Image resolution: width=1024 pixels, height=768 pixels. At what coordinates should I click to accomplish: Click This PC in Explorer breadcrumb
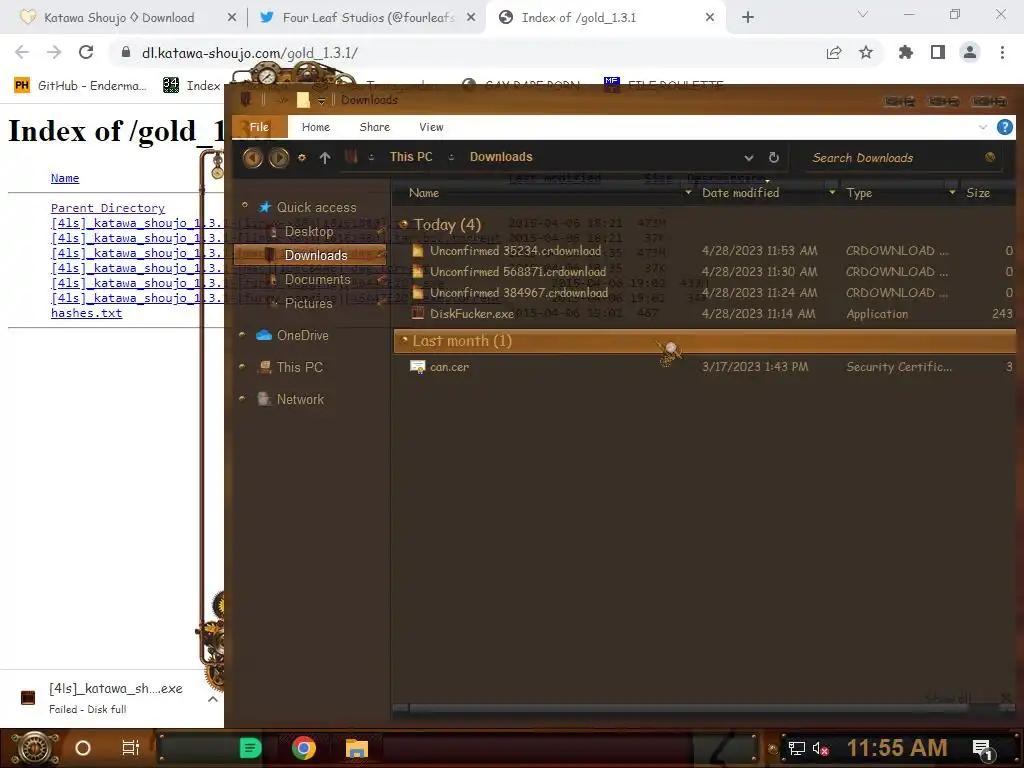411,157
